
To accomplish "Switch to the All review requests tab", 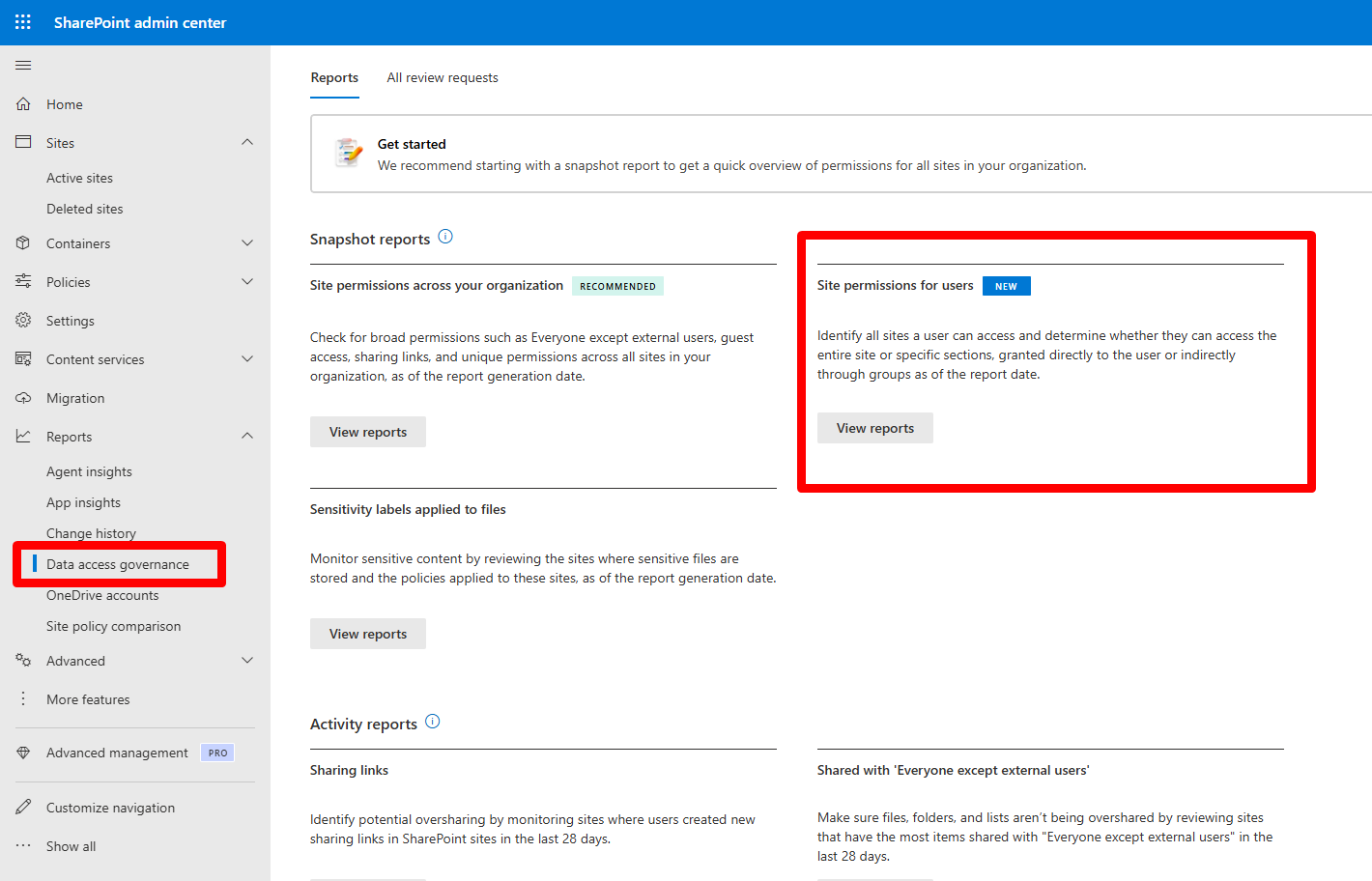I will pyautogui.click(x=442, y=77).
